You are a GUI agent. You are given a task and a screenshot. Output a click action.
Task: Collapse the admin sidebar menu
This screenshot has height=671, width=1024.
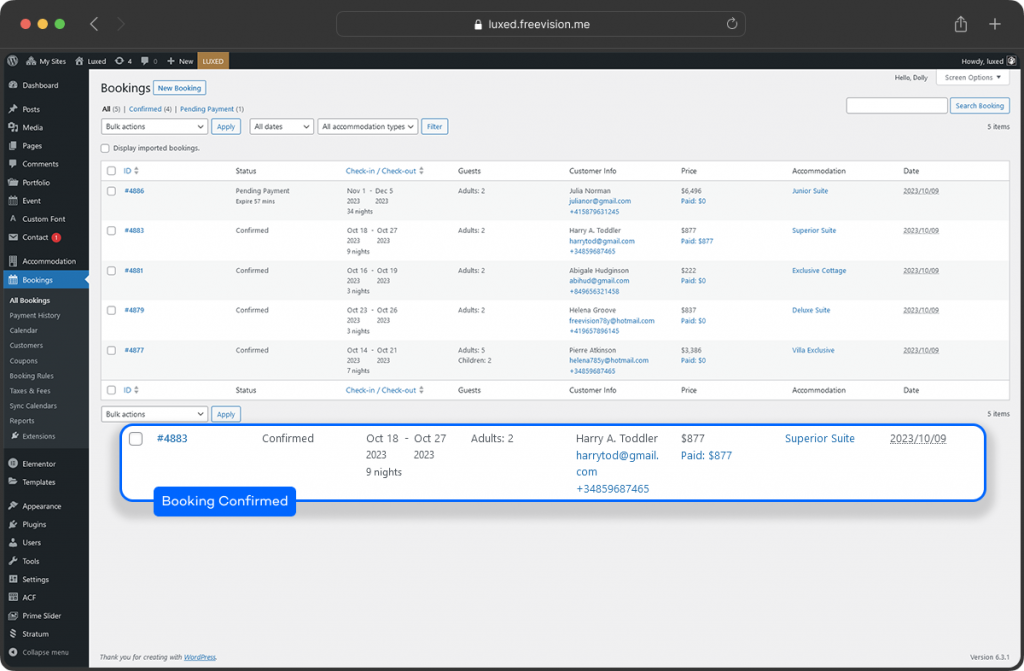[x=40, y=652]
